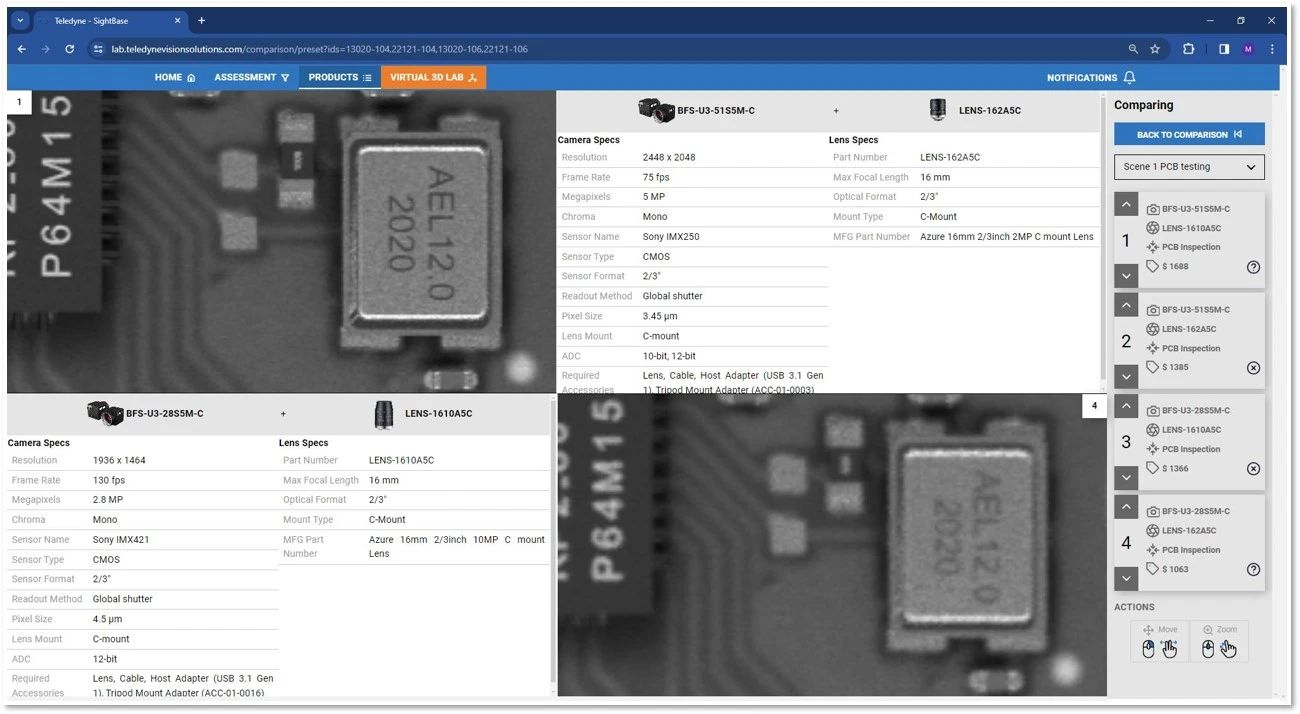Click the Notifications bell icon
The width and height of the screenshot is (1300, 714).
coord(1129,77)
